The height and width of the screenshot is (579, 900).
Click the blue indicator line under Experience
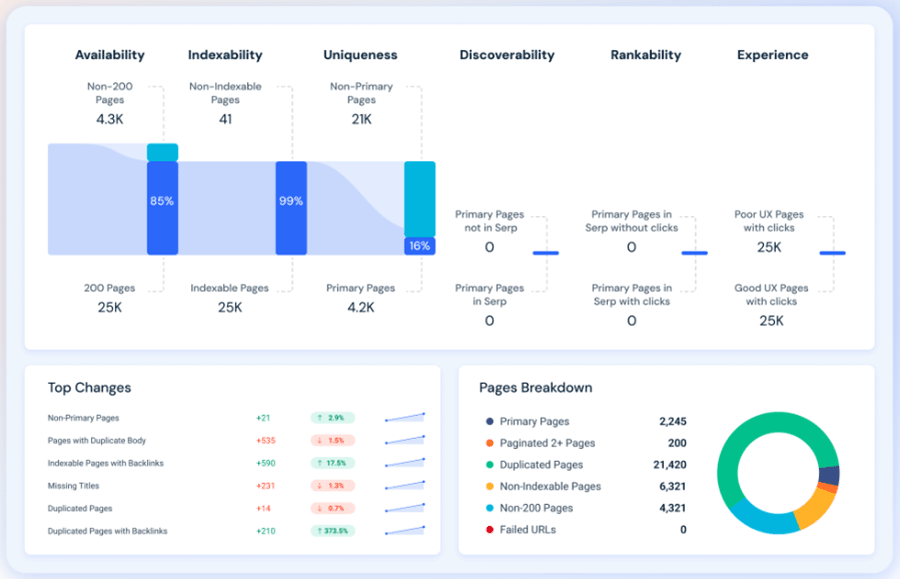(x=832, y=253)
